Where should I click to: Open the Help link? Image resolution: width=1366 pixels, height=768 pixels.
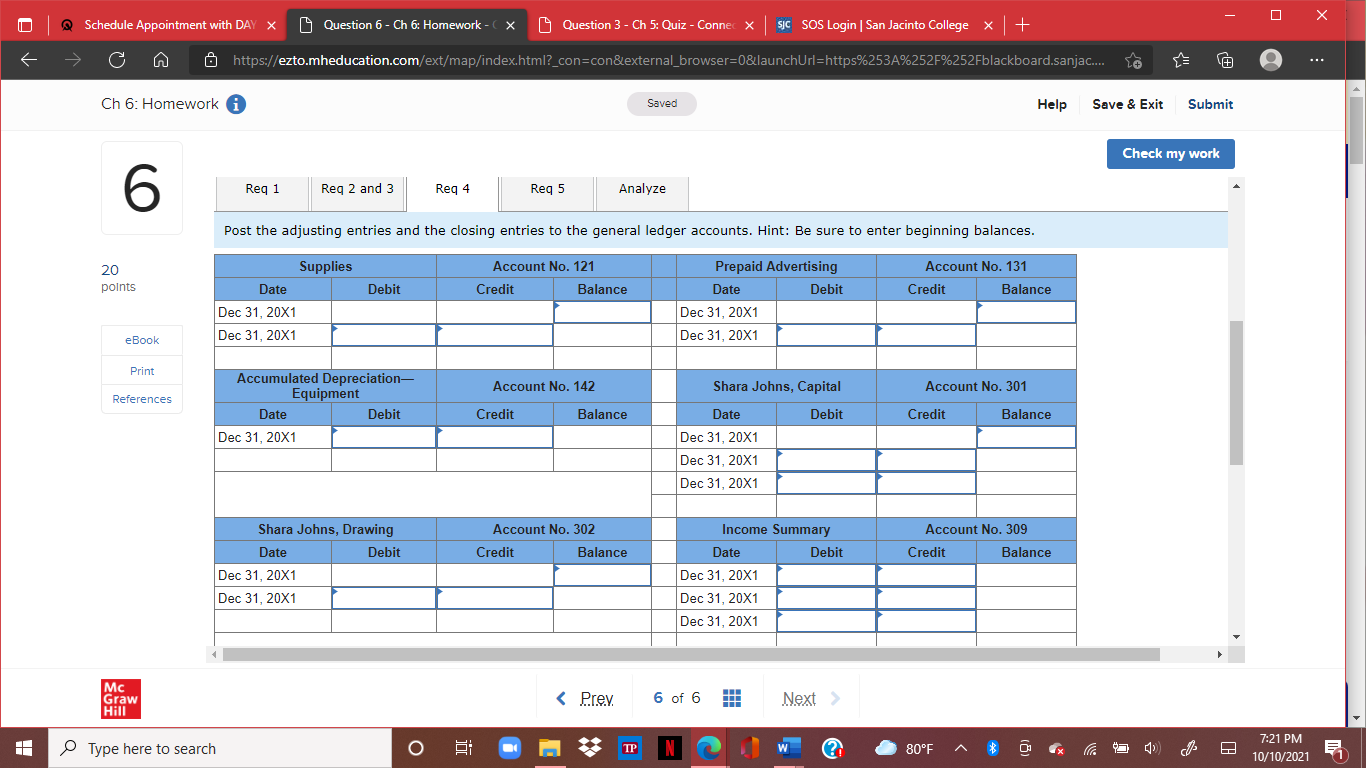(1052, 104)
